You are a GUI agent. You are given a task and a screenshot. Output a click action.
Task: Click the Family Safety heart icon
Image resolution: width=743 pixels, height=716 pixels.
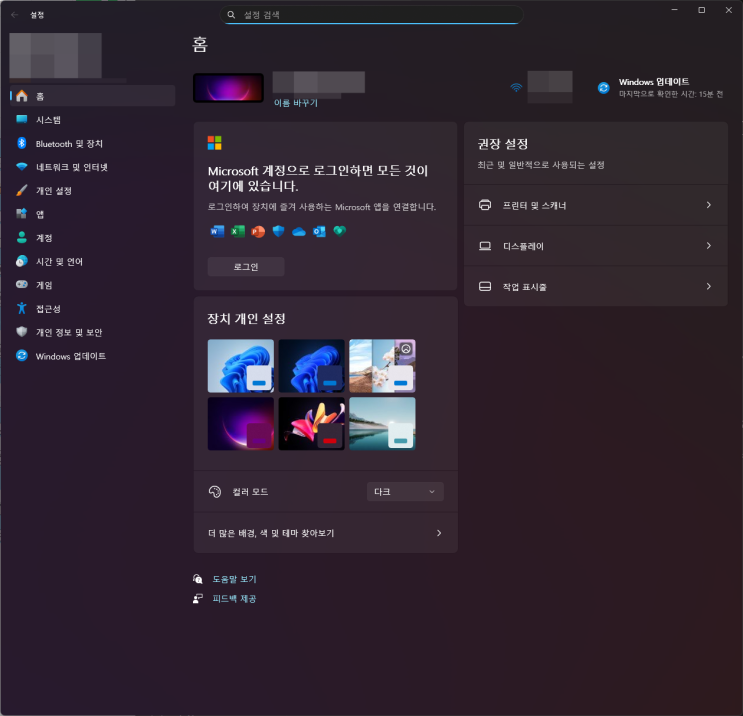[340, 231]
